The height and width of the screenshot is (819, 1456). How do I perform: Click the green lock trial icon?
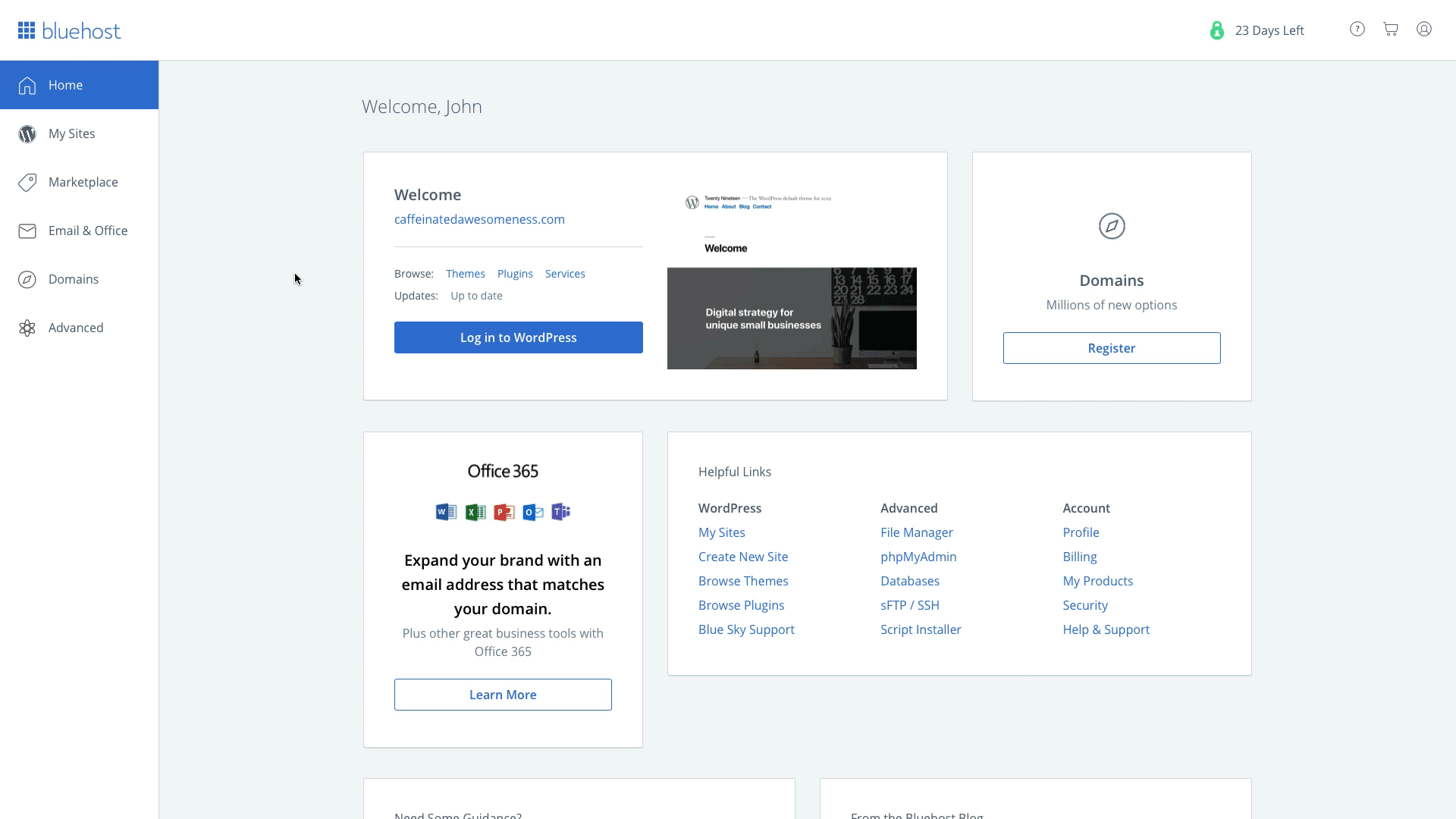1217,30
